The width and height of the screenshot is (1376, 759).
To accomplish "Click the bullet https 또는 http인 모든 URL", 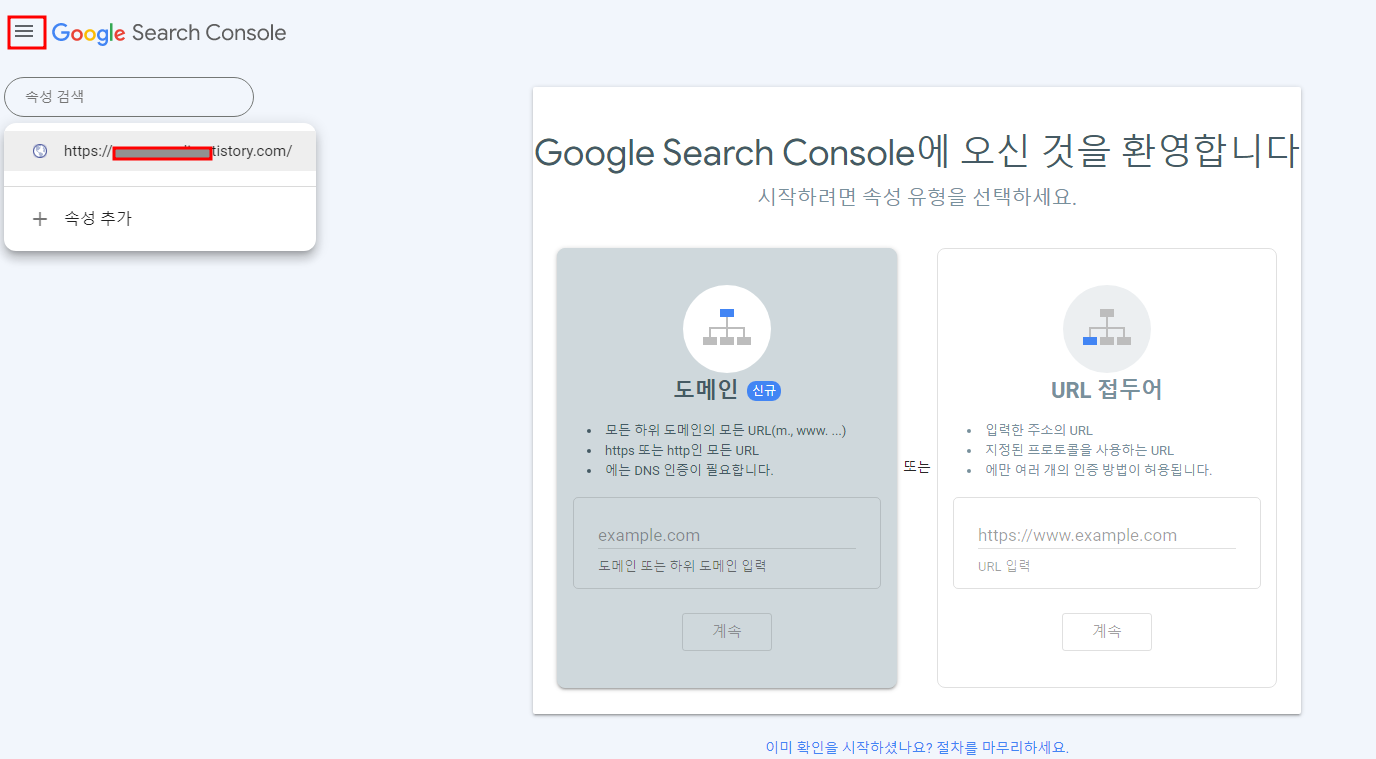I will coord(682,450).
